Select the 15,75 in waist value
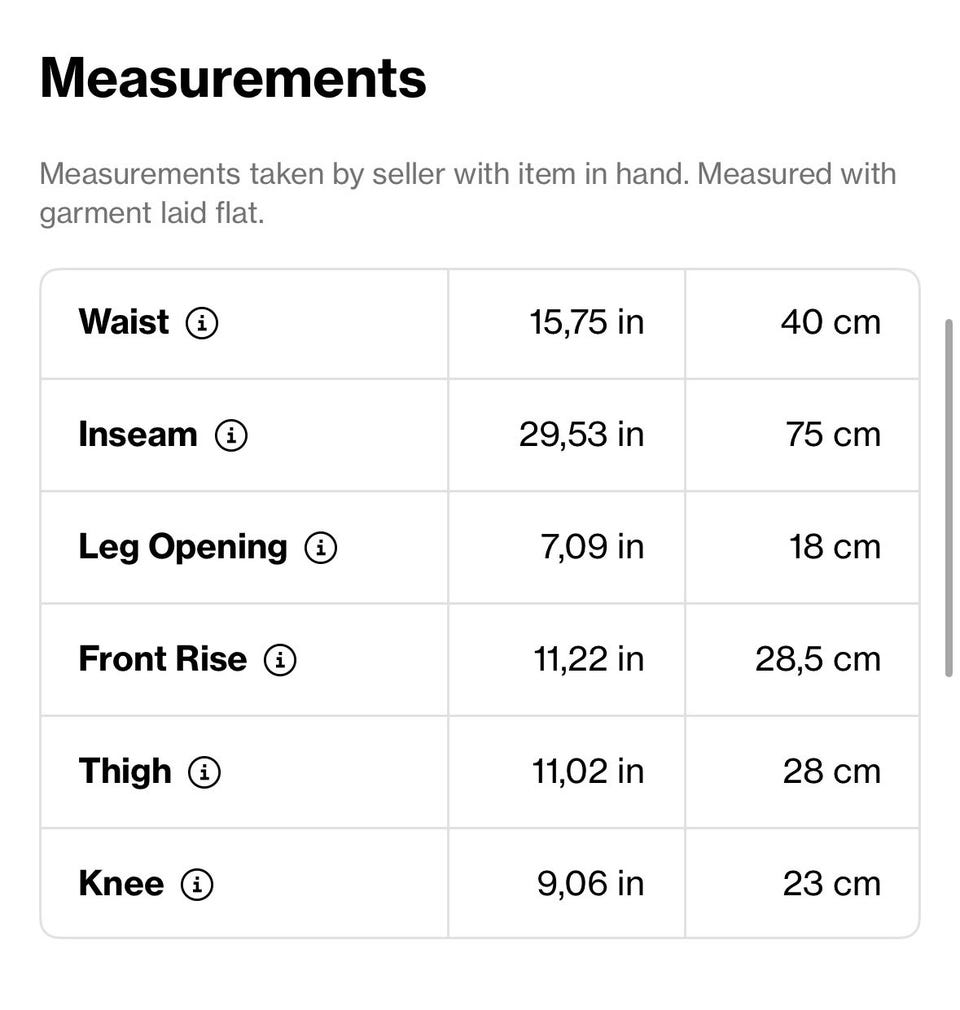 (x=587, y=322)
